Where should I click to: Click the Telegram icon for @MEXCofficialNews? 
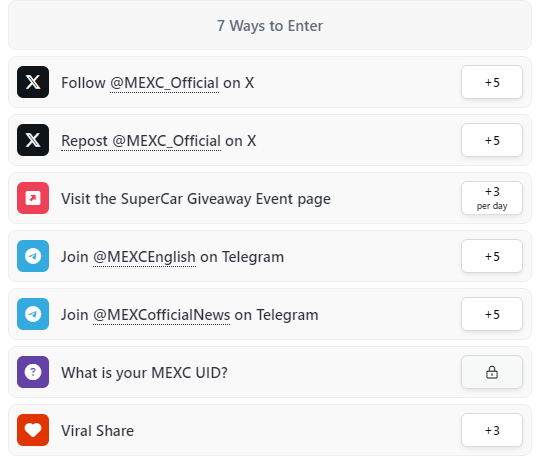33,314
